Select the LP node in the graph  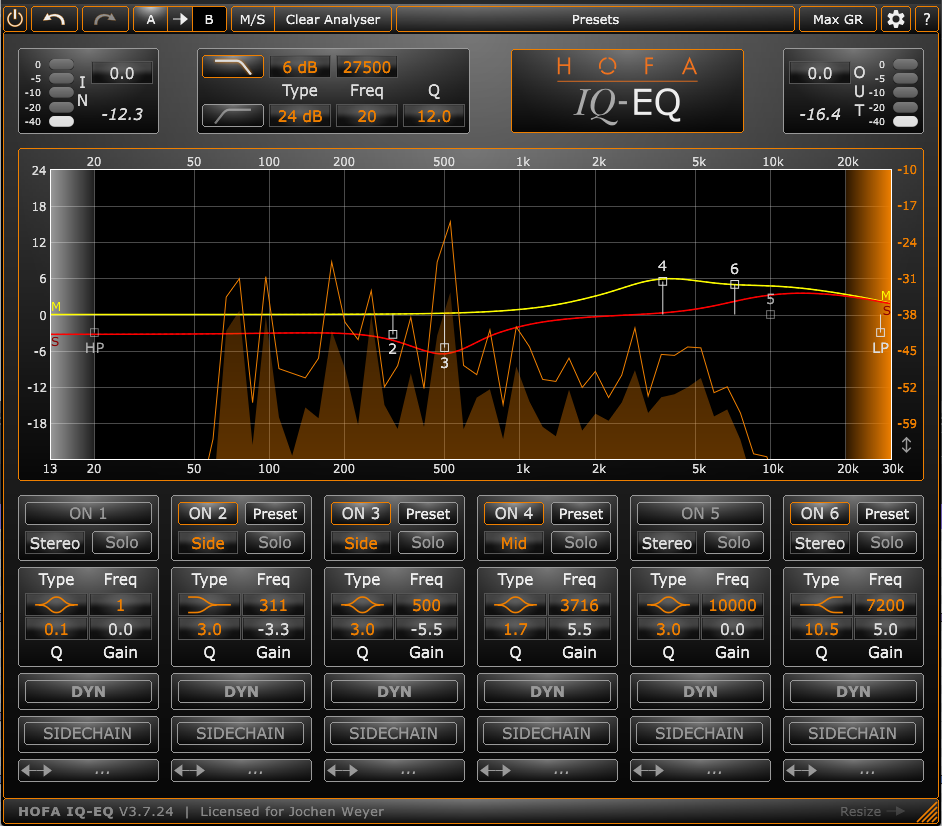[x=880, y=332]
